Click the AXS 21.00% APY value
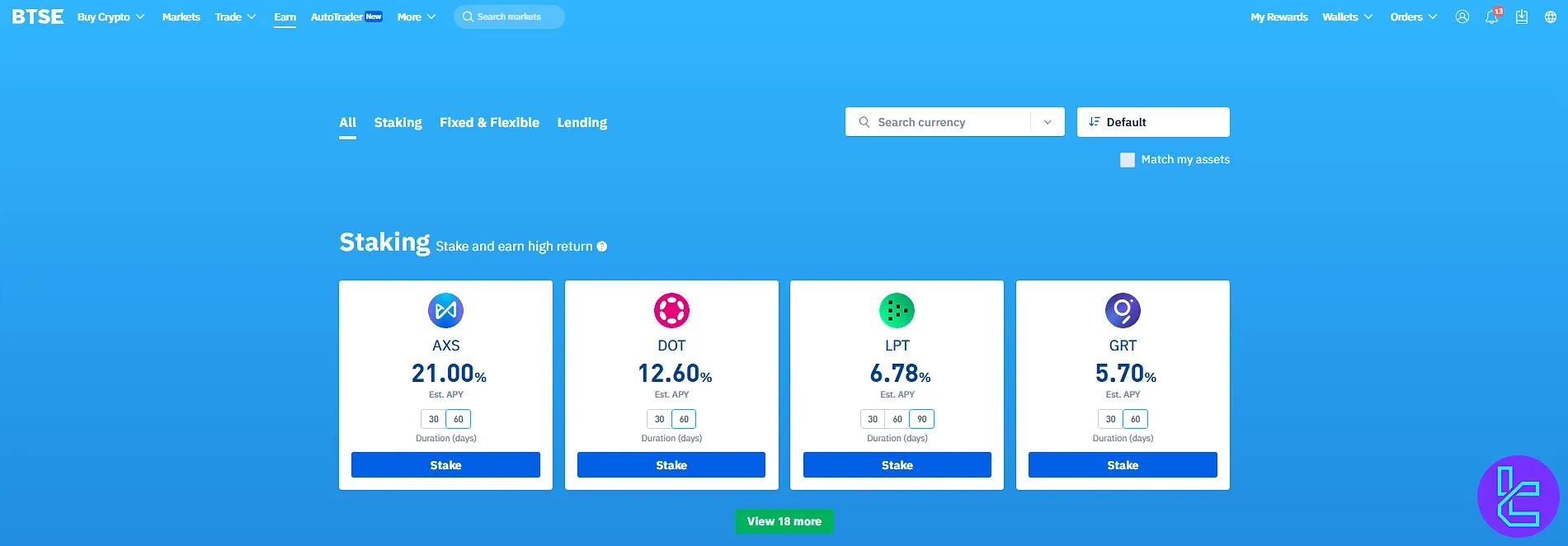 tap(449, 374)
